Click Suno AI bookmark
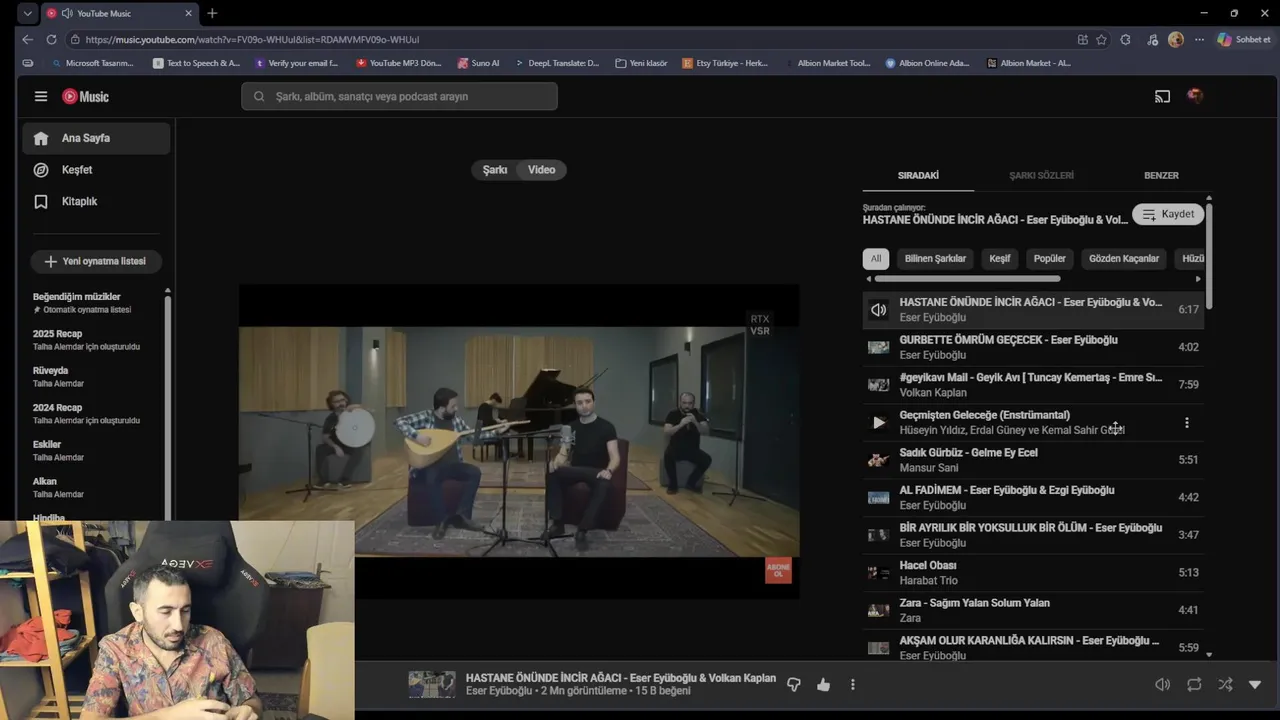 478,63
